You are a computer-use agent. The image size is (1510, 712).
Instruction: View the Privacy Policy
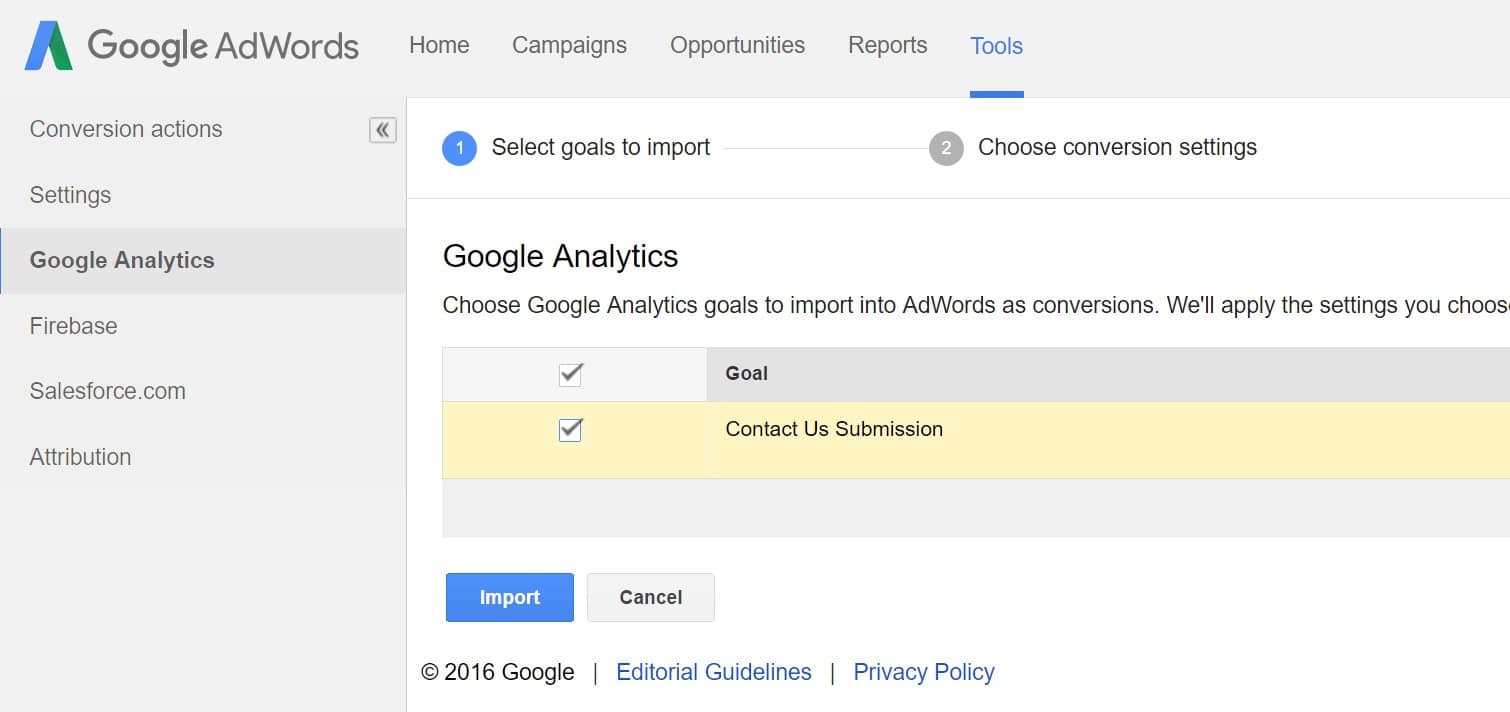tap(923, 671)
